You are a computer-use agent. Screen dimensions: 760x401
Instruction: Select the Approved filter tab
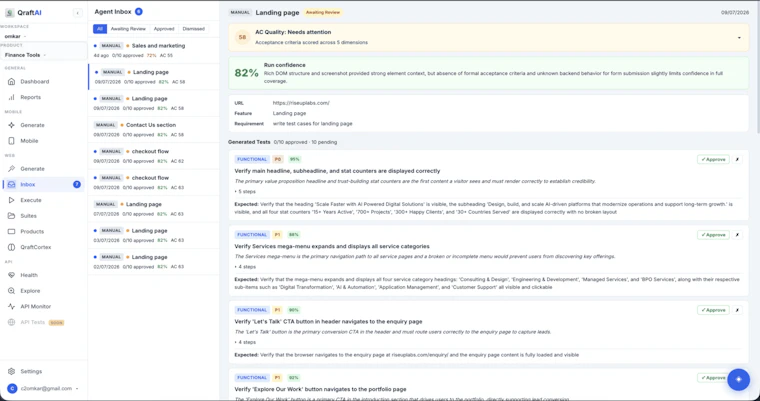[x=164, y=29]
